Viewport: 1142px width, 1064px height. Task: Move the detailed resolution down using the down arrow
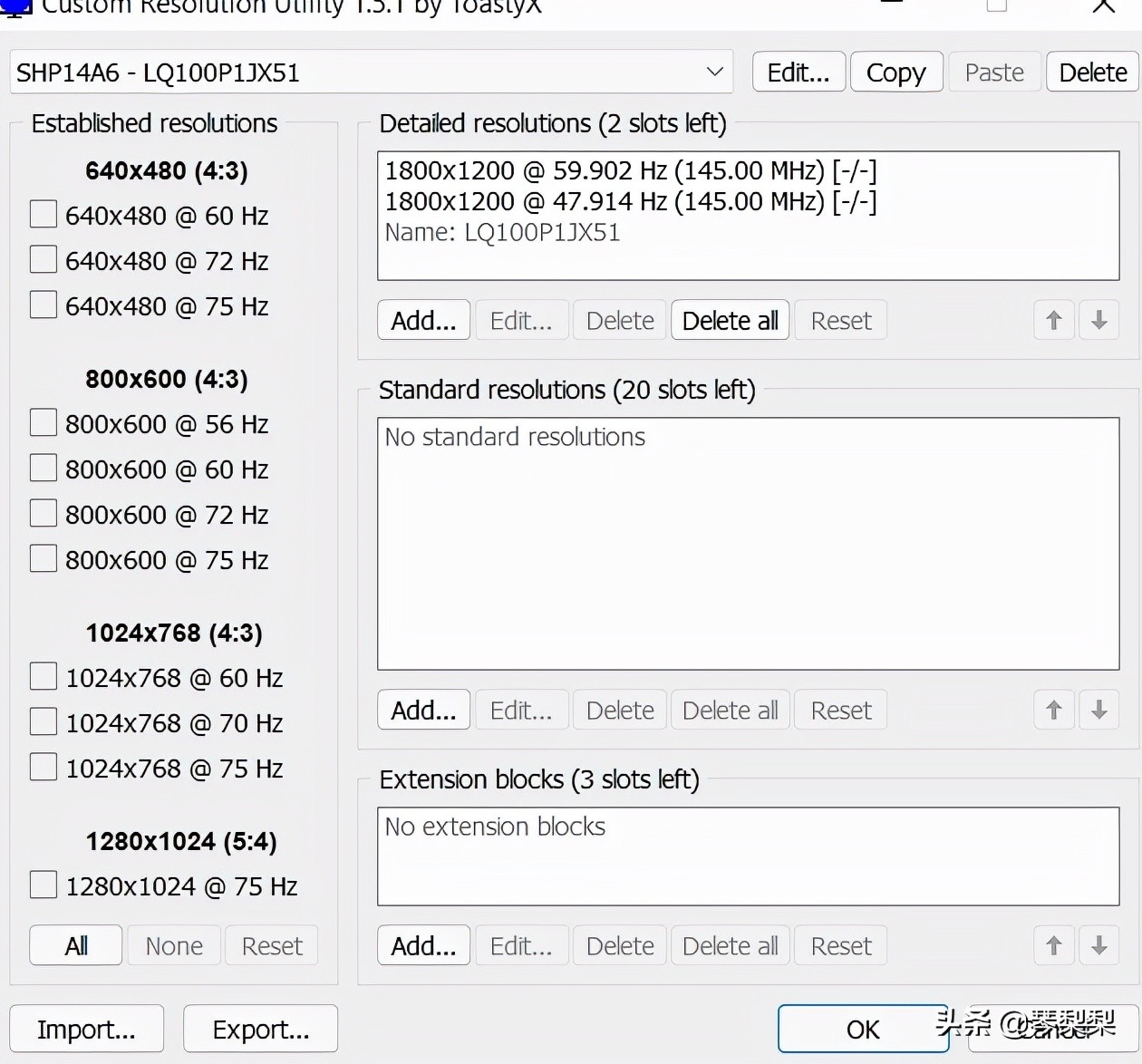(1098, 320)
